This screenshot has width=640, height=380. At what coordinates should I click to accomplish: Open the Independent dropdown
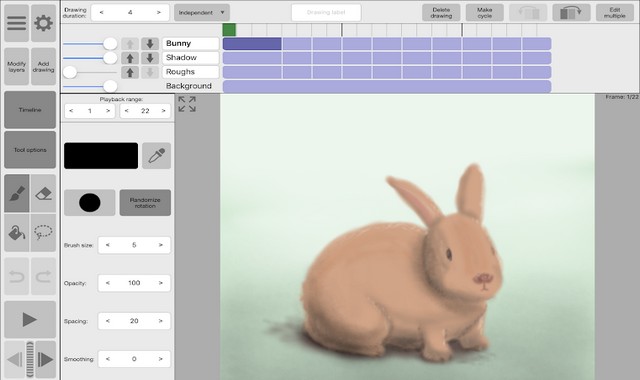(x=202, y=13)
